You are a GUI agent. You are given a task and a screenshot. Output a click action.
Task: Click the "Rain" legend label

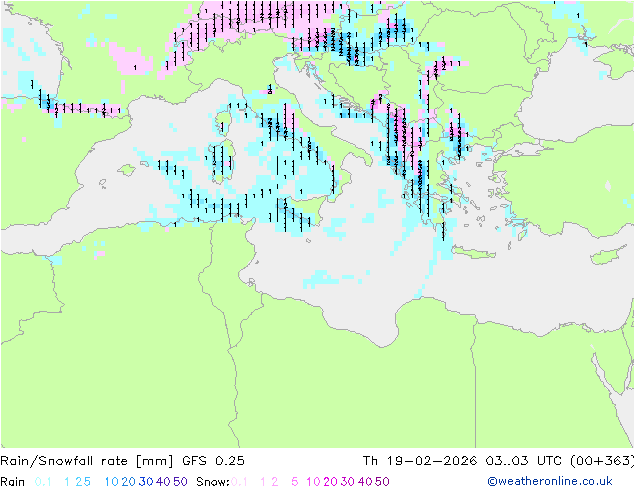point(13,482)
